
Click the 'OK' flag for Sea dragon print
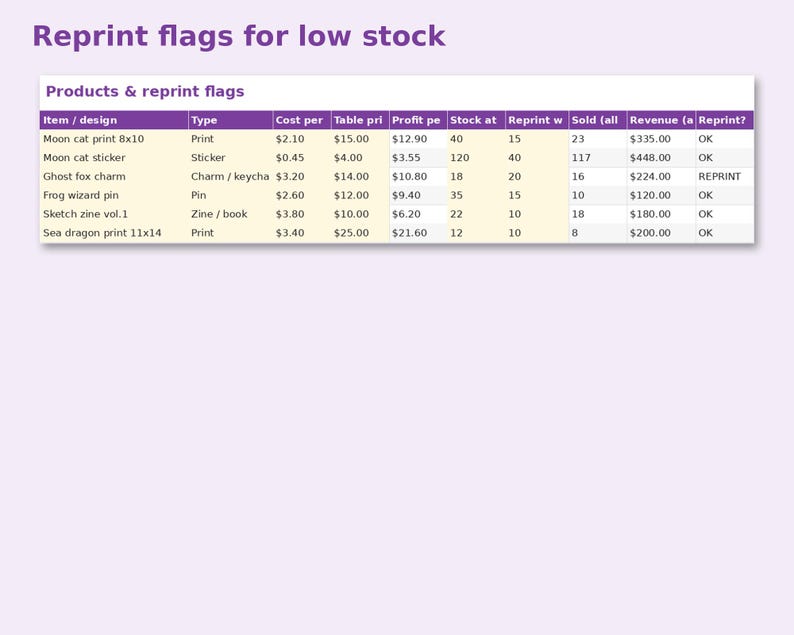[x=725, y=233]
